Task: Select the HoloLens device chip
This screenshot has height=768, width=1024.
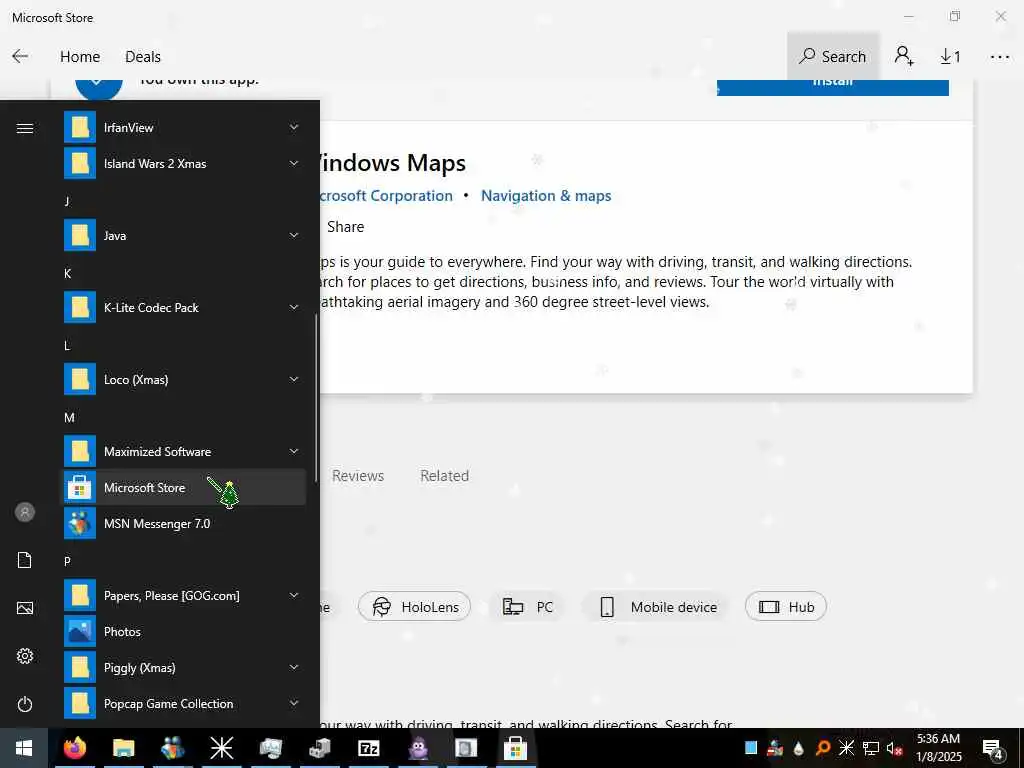Action: tap(414, 607)
